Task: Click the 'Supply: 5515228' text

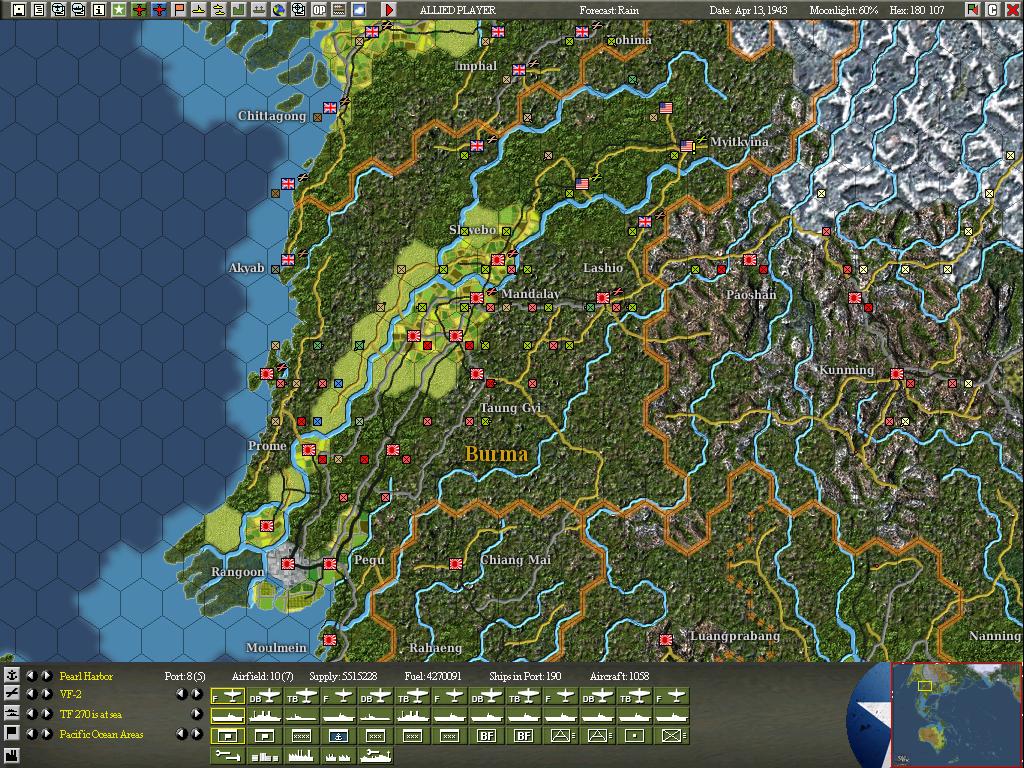Action: coord(343,676)
